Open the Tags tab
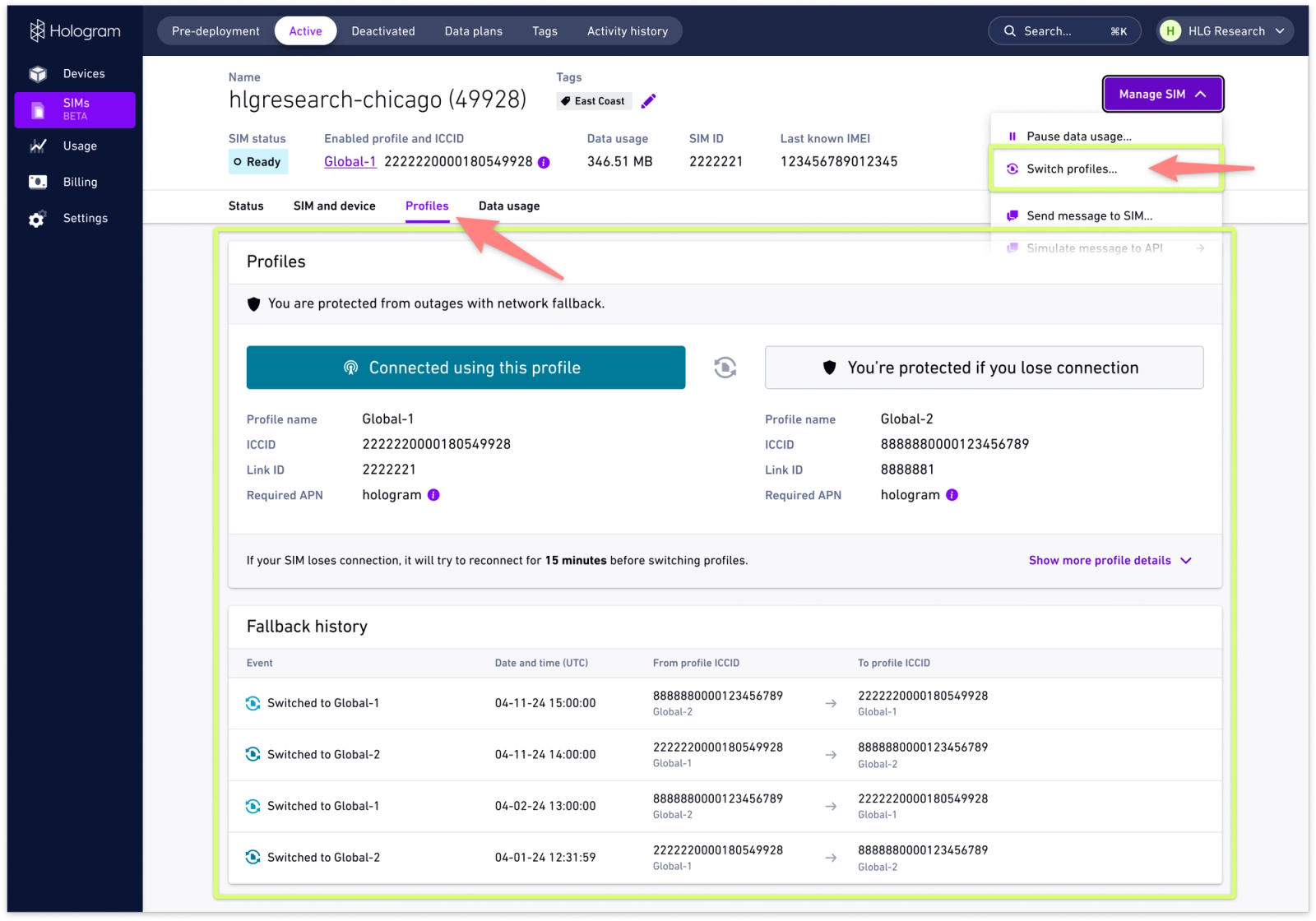This screenshot has height=921, width=1316. 544,31
